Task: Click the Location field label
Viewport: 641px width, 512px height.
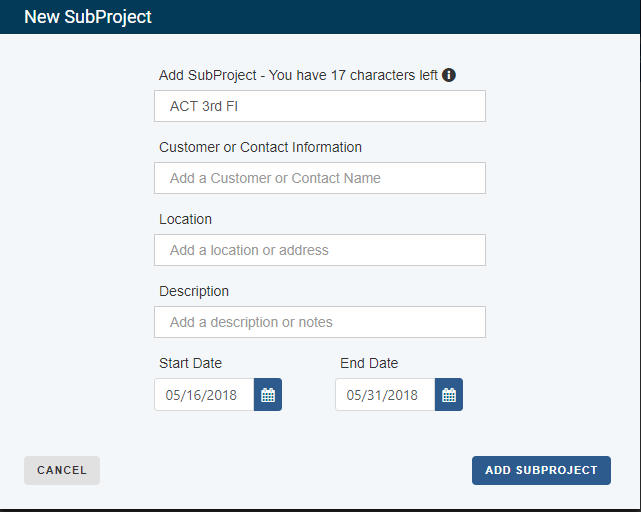Action: click(x=185, y=219)
